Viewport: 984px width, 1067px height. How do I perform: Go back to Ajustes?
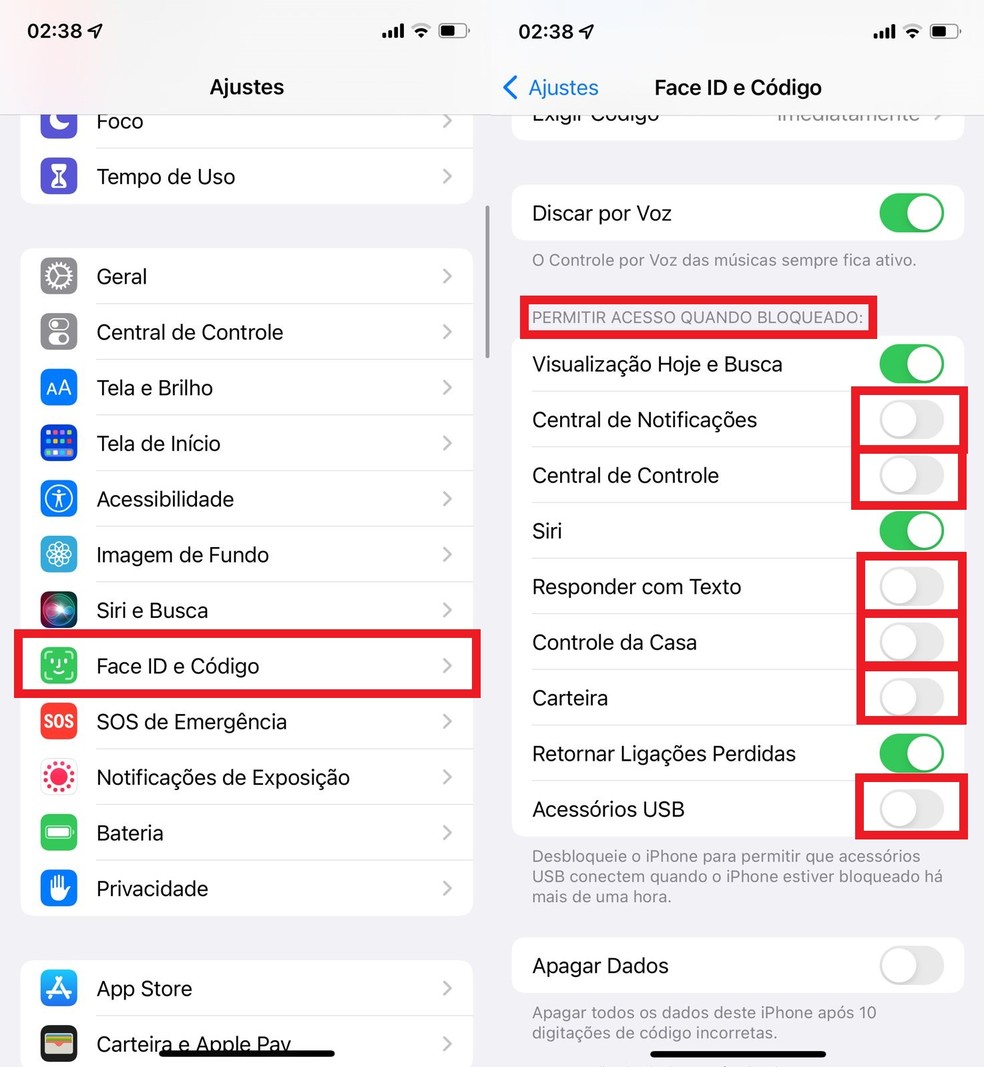(551, 88)
